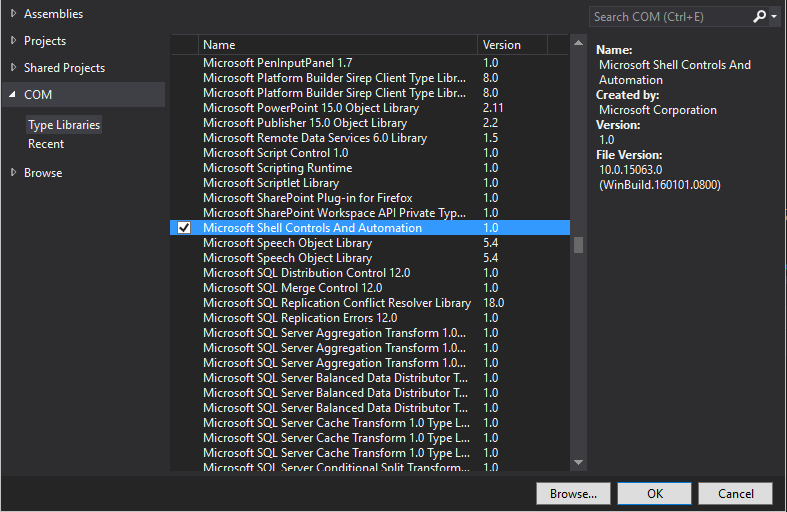Select Microsoft Scriptlet Library

(x=370, y=183)
